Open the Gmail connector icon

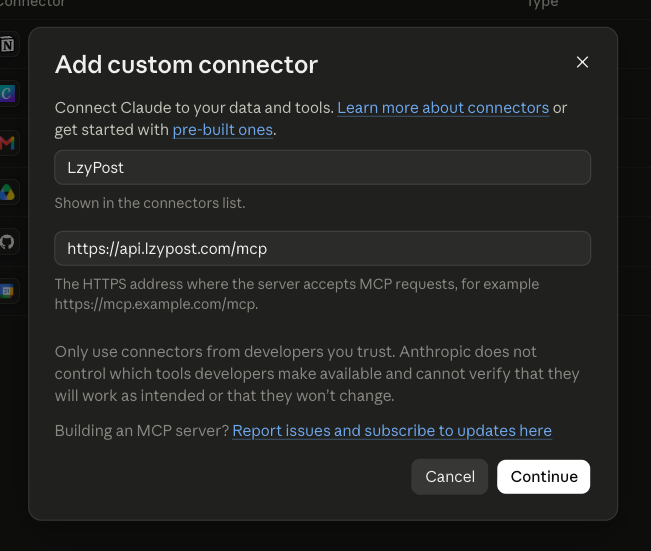pos(7,143)
